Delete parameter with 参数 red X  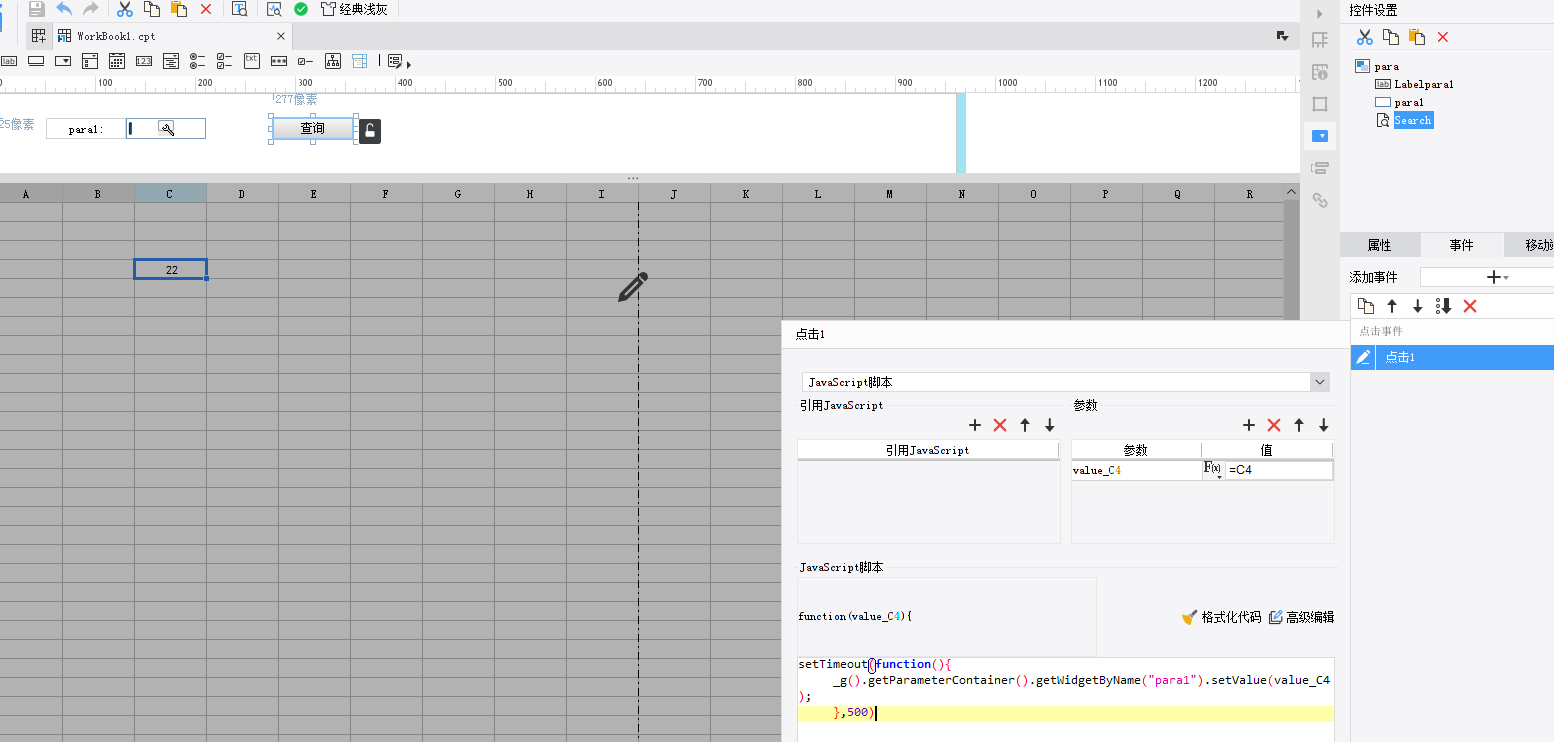coord(1274,425)
